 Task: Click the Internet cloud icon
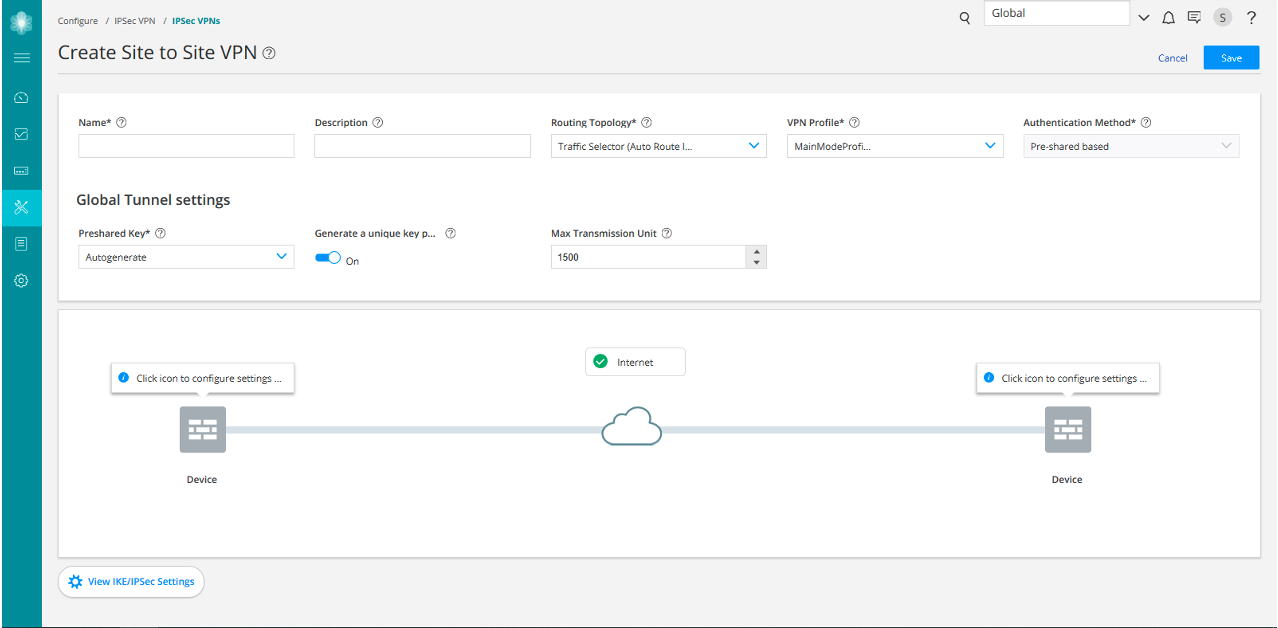pos(632,427)
